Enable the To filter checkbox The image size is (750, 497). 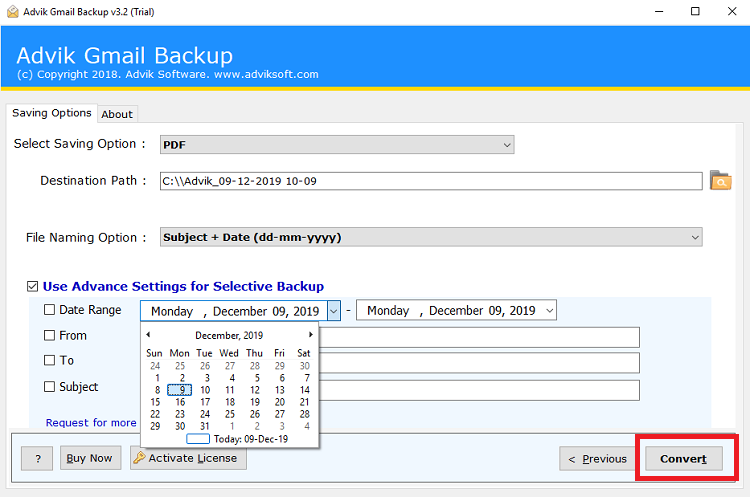pyautogui.click(x=49, y=360)
